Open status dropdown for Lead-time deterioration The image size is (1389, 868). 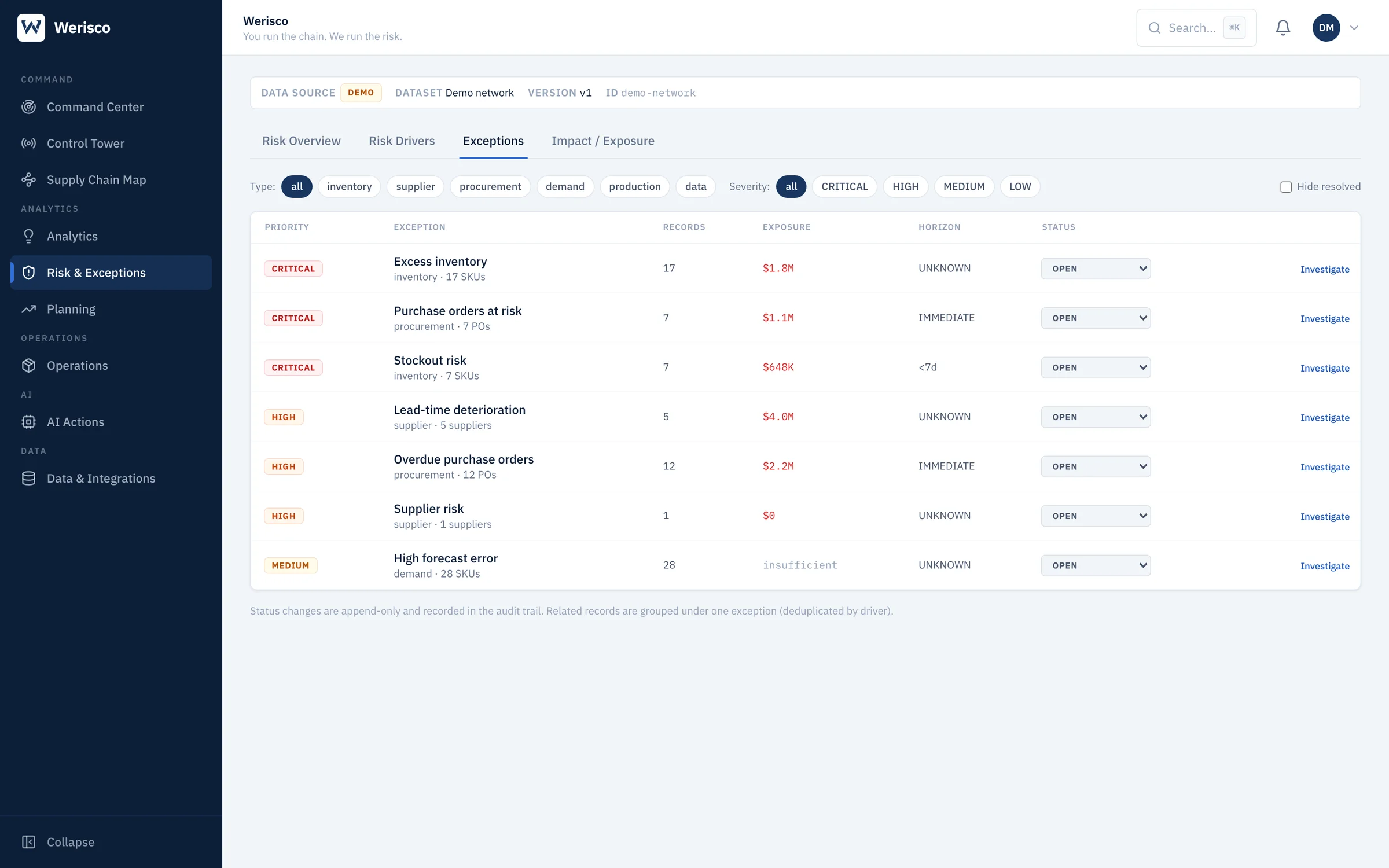[x=1096, y=417]
